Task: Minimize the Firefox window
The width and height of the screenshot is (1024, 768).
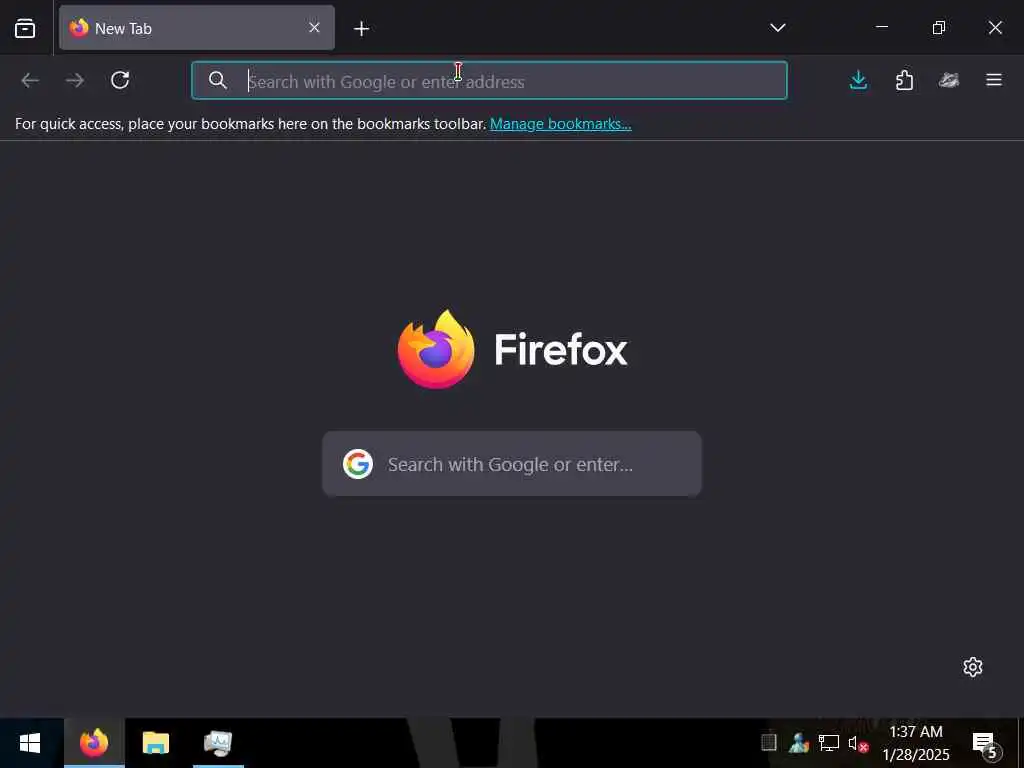Action: pos(882,27)
